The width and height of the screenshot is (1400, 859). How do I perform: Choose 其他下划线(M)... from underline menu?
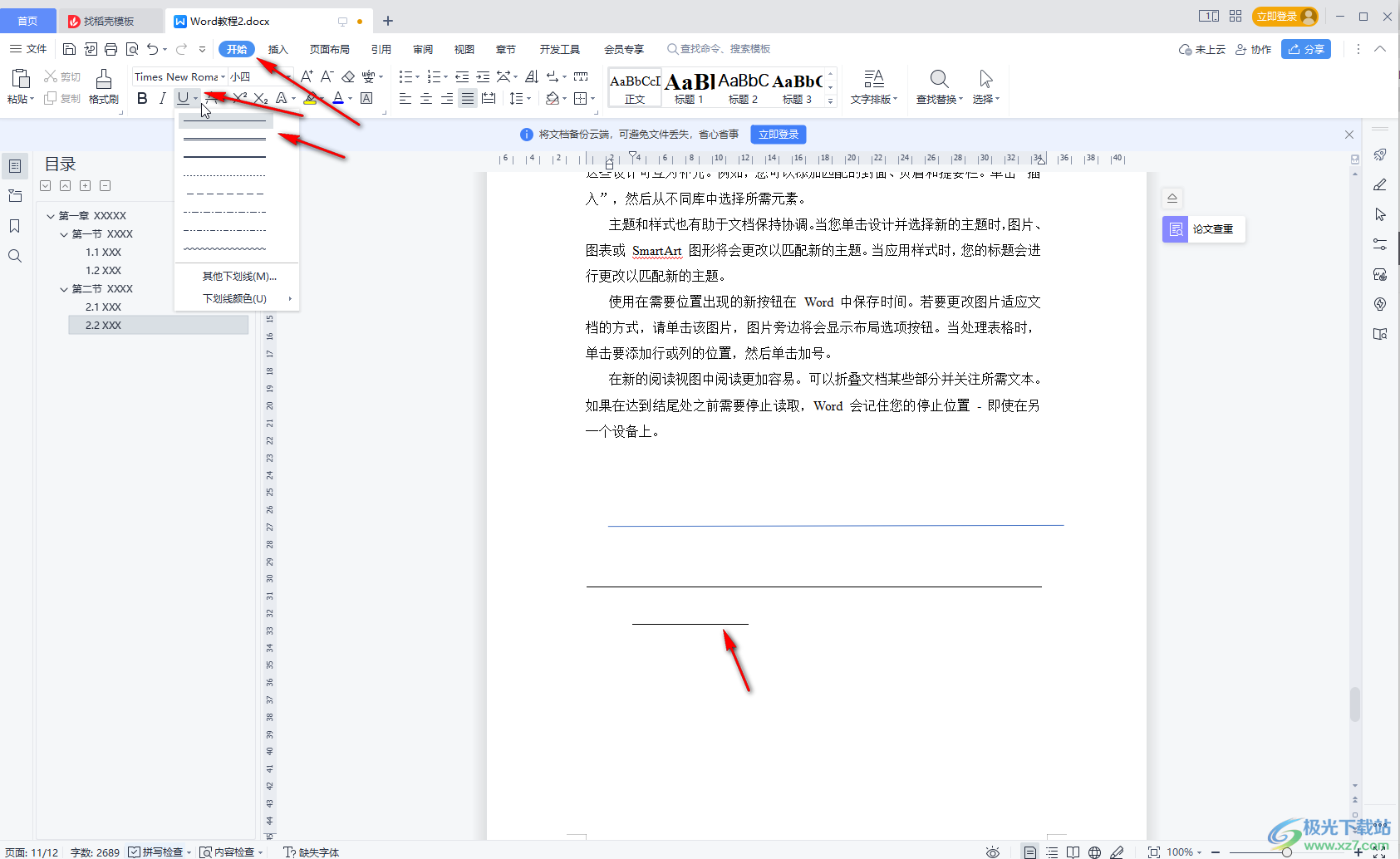click(239, 276)
